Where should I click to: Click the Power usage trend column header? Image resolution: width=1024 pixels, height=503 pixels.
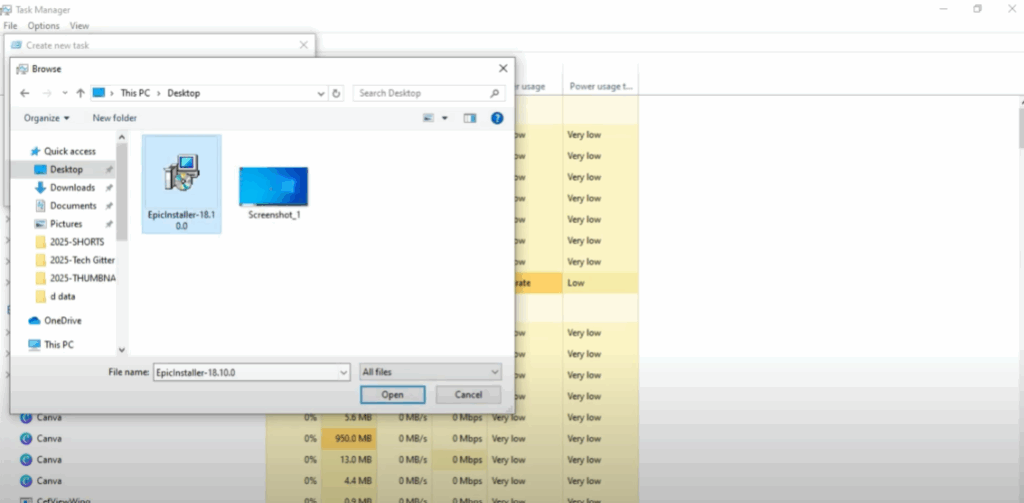point(601,86)
